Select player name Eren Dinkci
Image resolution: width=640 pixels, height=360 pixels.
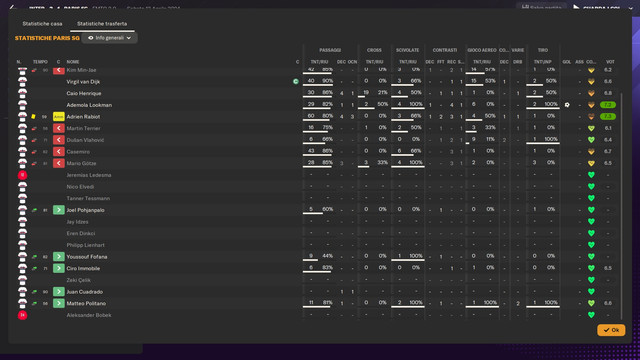point(81,233)
